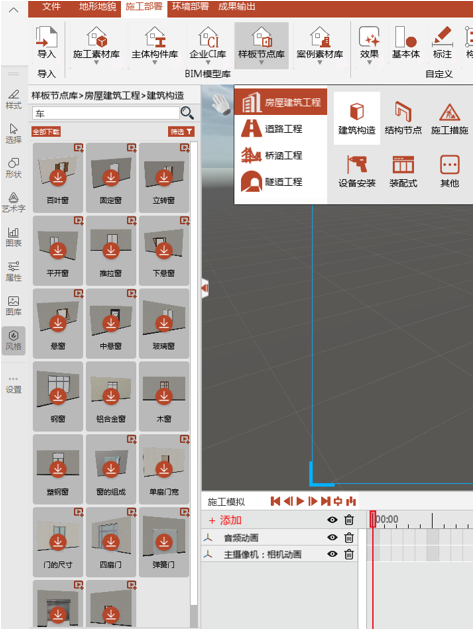The image size is (474, 631).
Task: Click the red timeline playhead marker
Action: tap(373, 519)
